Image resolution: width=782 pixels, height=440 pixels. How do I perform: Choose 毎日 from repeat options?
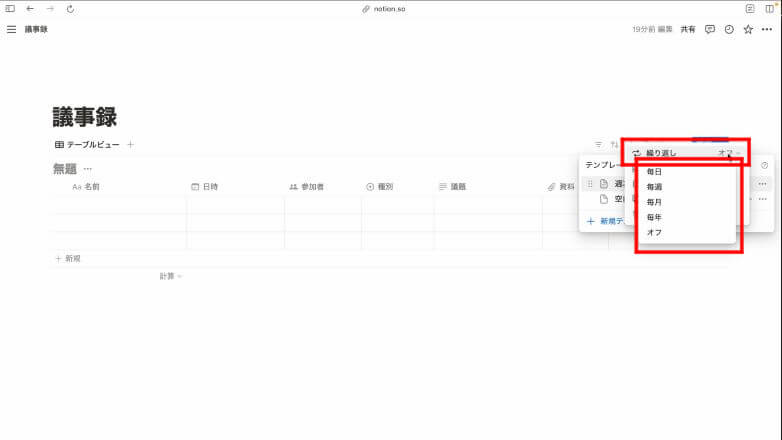coord(654,172)
